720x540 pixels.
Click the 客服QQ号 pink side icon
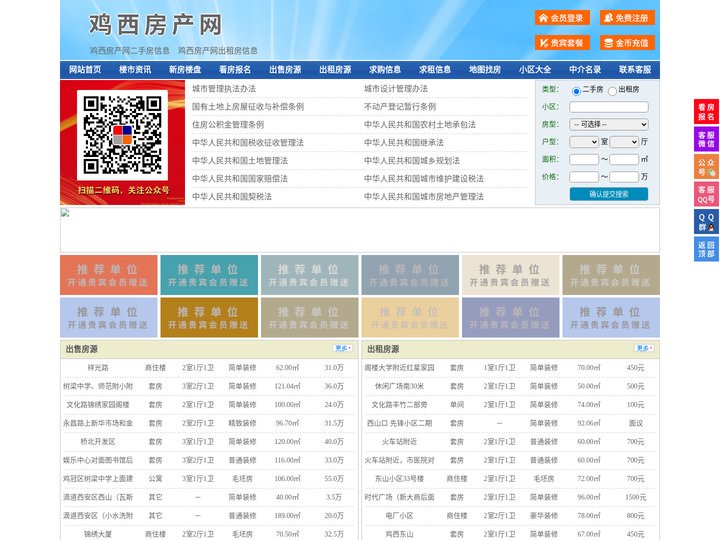pos(706,194)
